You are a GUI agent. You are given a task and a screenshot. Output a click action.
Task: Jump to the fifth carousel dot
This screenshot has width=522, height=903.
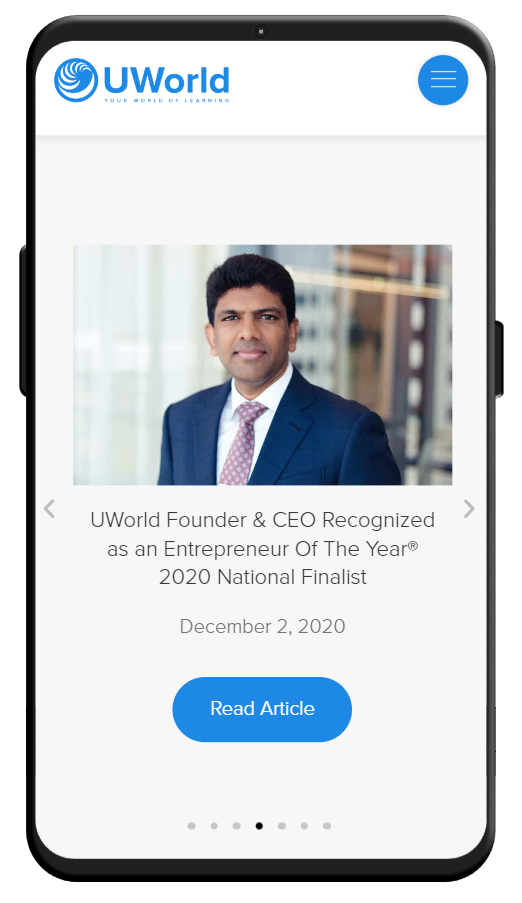click(282, 826)
